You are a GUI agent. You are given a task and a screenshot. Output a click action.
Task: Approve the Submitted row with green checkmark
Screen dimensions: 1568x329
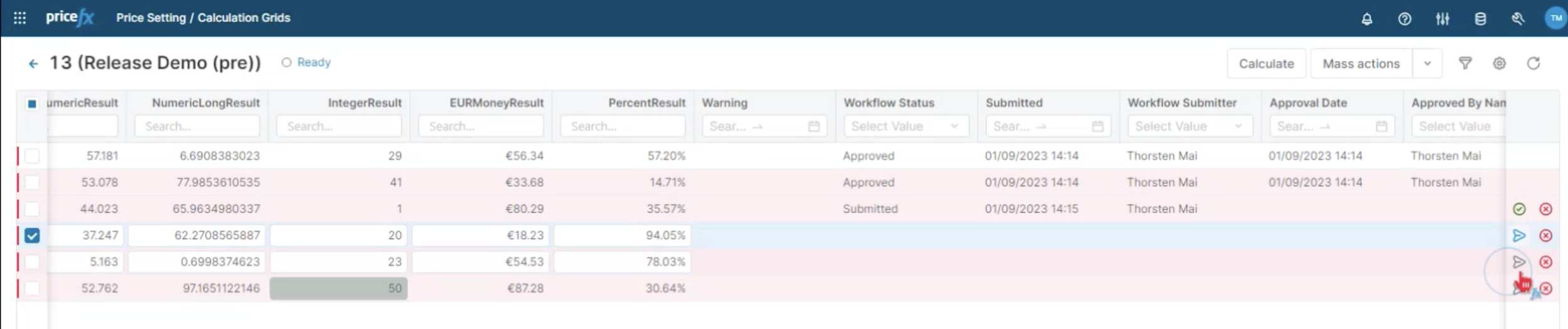click(1518, 209)
